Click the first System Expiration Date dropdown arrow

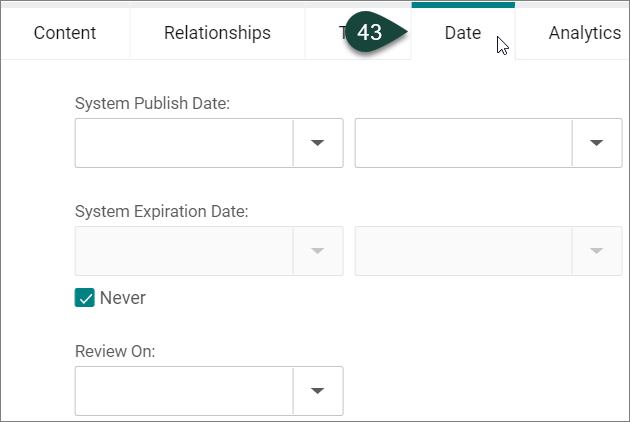tap(317, 251)
